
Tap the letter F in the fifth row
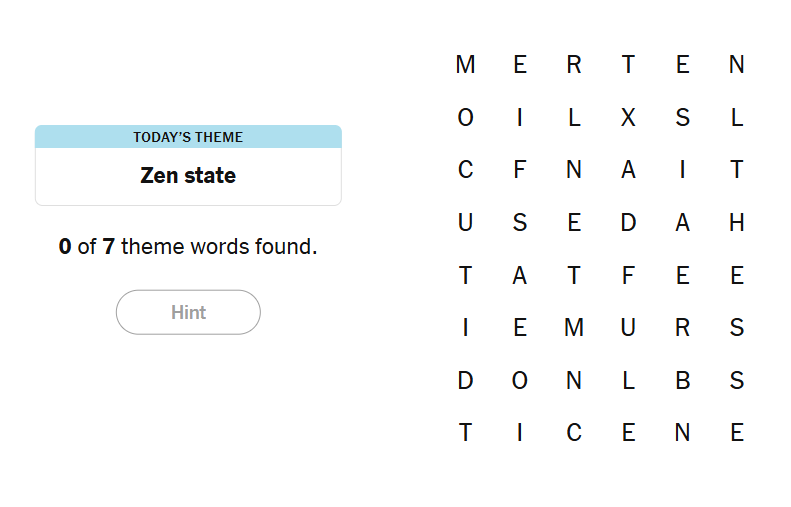(628, 276)
